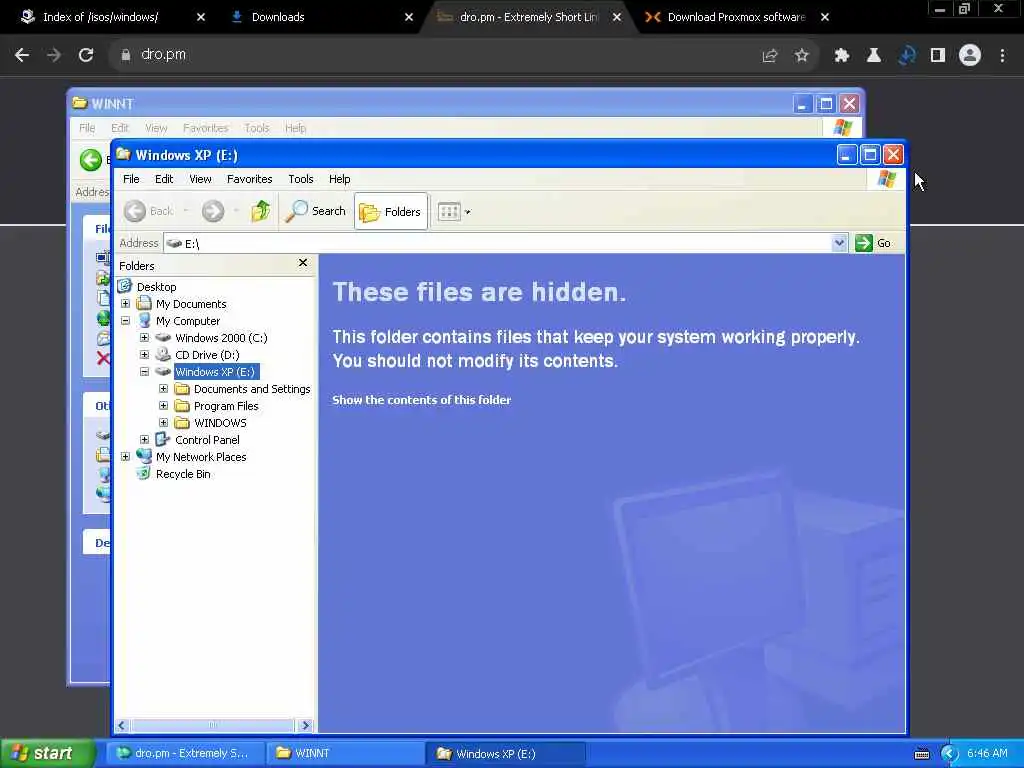Toggle the Folders pane button

391,212
